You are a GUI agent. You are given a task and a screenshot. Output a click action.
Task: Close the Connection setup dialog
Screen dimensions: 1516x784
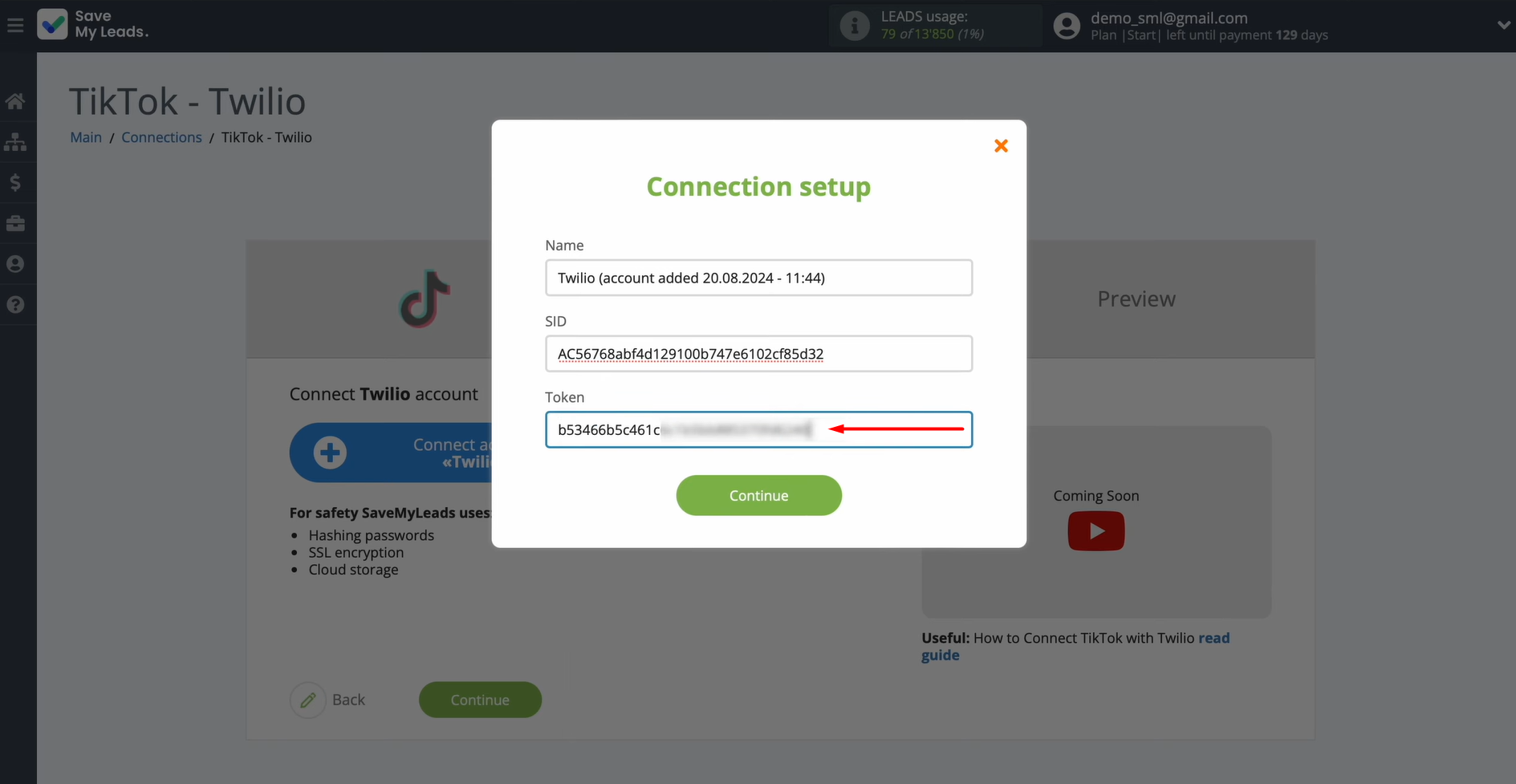1000,145
